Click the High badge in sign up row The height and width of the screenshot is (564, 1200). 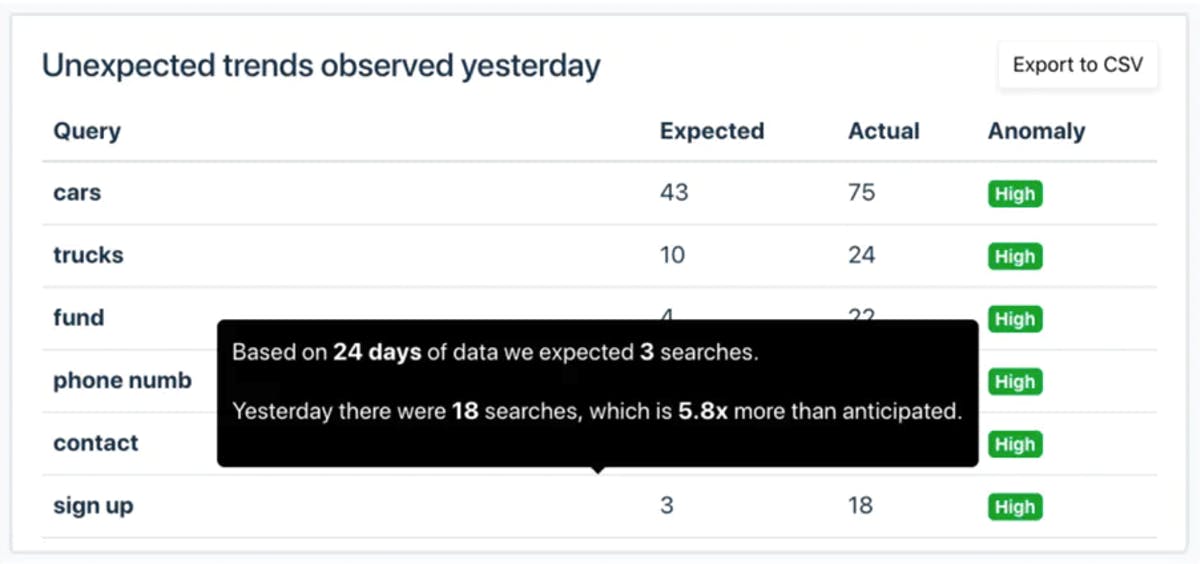coord(1015,507)
